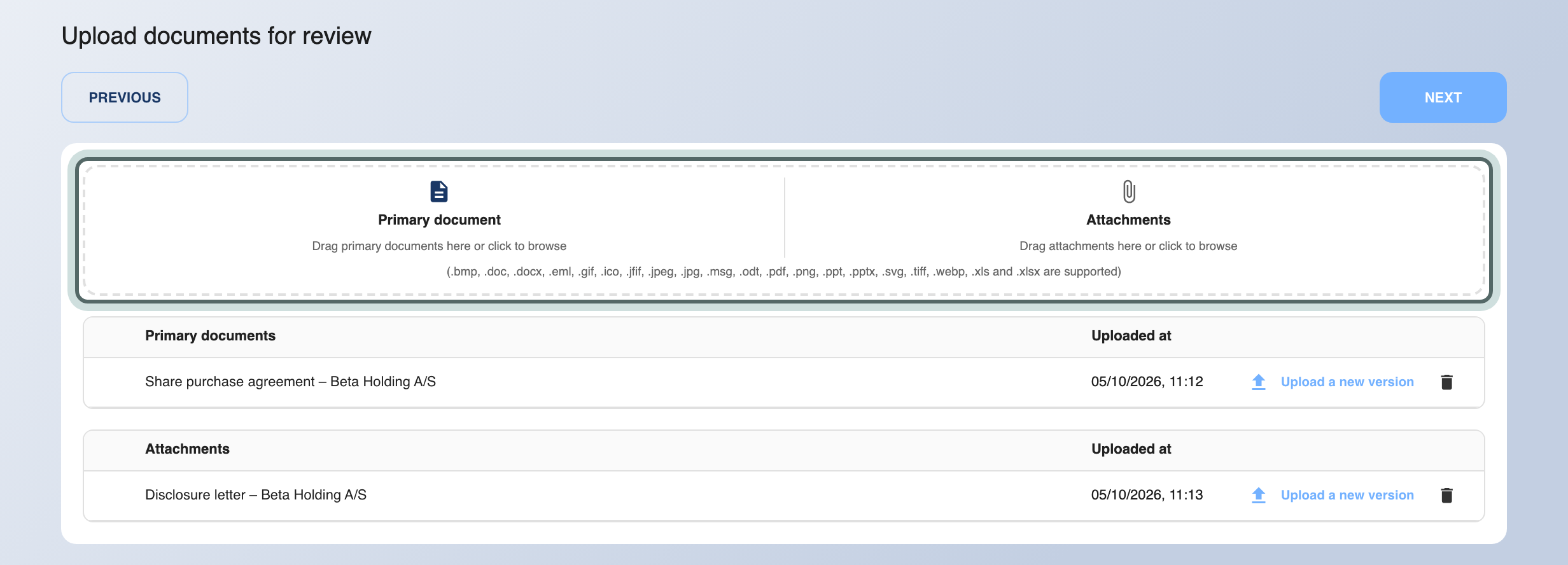The image size is (1568, 565).
Task: Click upload arrow icon for Share purchase agreement
Action: [1258, 382]
